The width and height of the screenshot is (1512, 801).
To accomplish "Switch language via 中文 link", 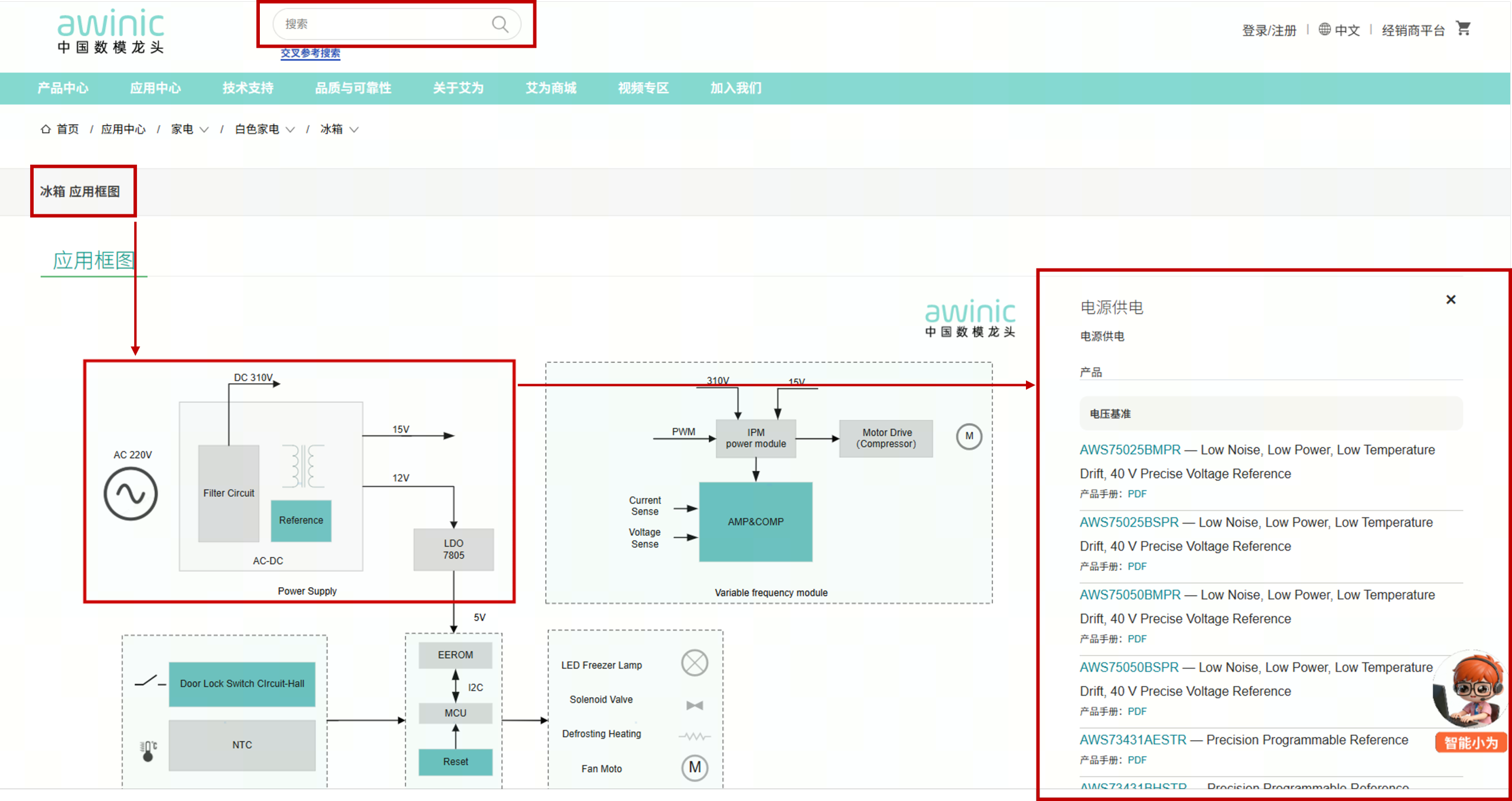I will pyautogui.click(x=1347, y=30).
